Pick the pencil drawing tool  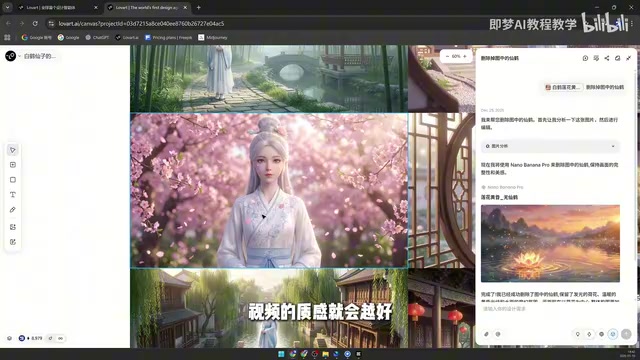(x=13, y=210)
